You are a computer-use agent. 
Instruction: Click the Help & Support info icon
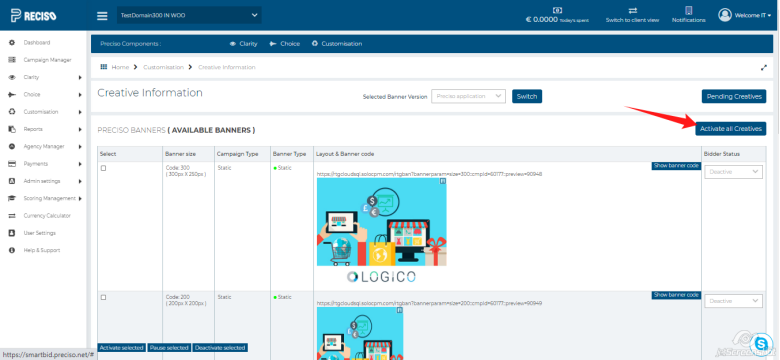[12, 250]
